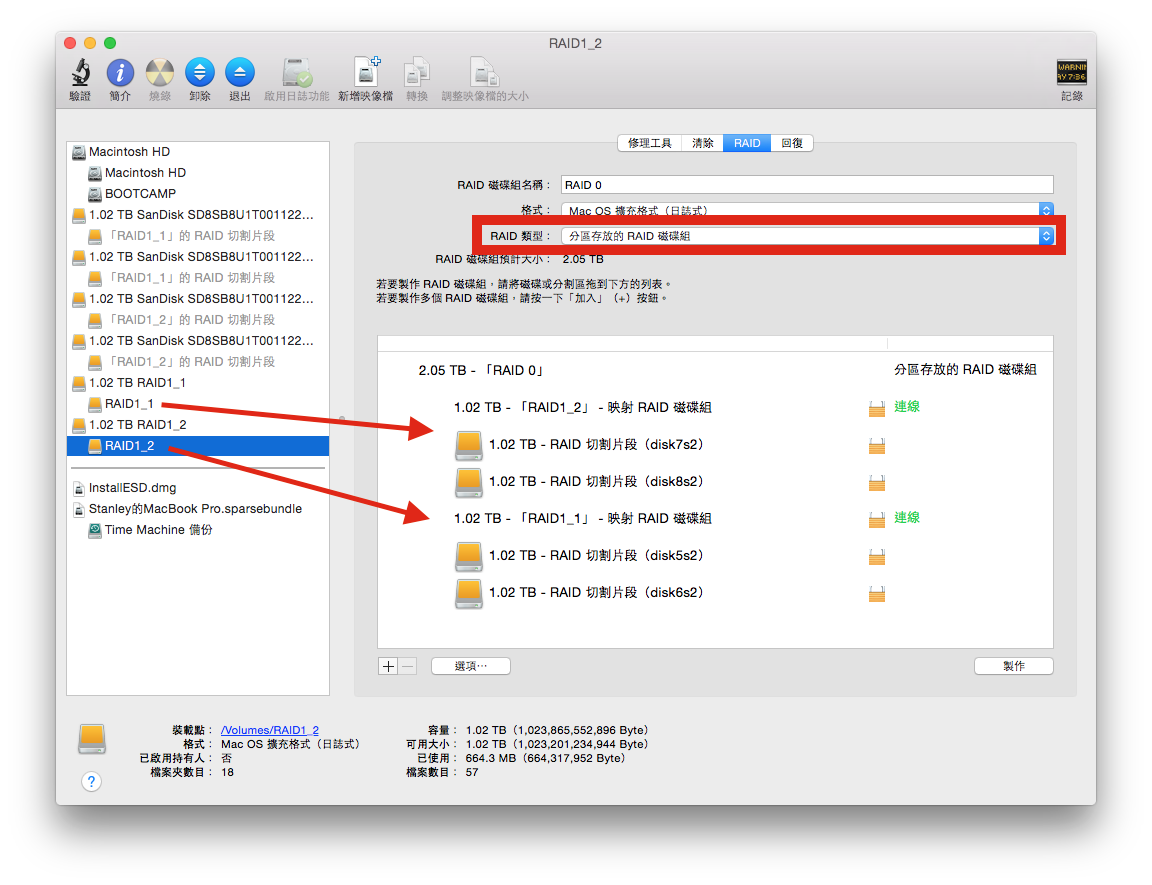Select BOOTCAMP volume in sidebar

(140, 194)
